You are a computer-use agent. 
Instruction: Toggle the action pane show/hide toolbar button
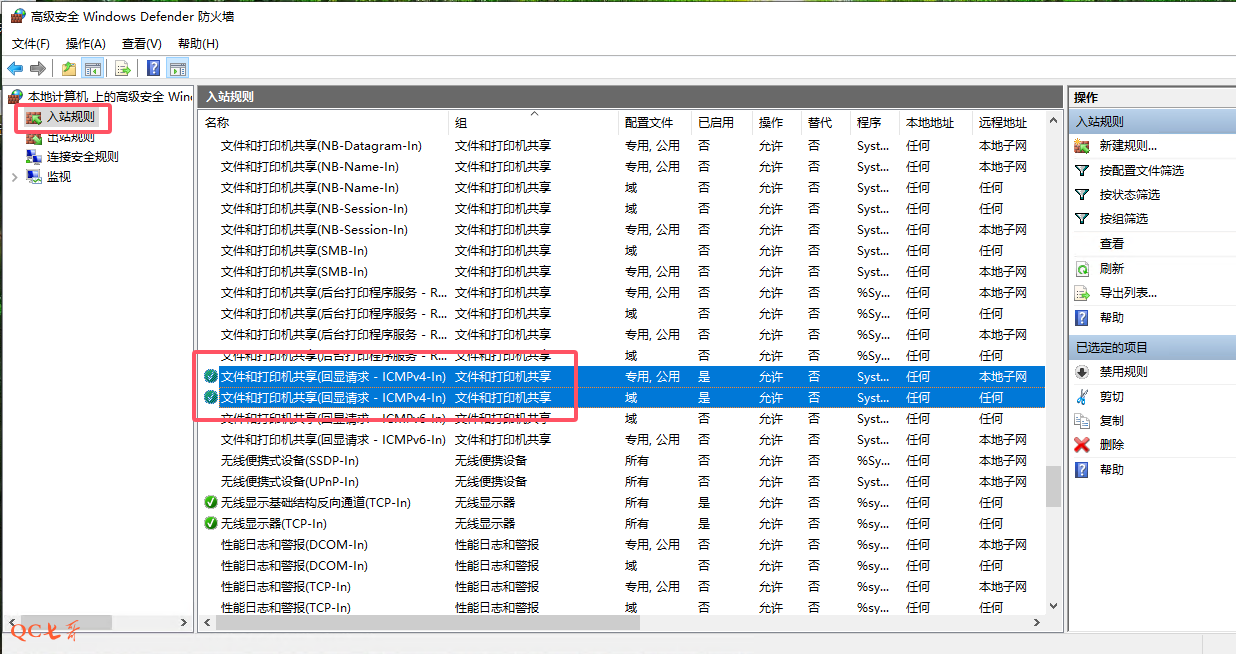178,68
